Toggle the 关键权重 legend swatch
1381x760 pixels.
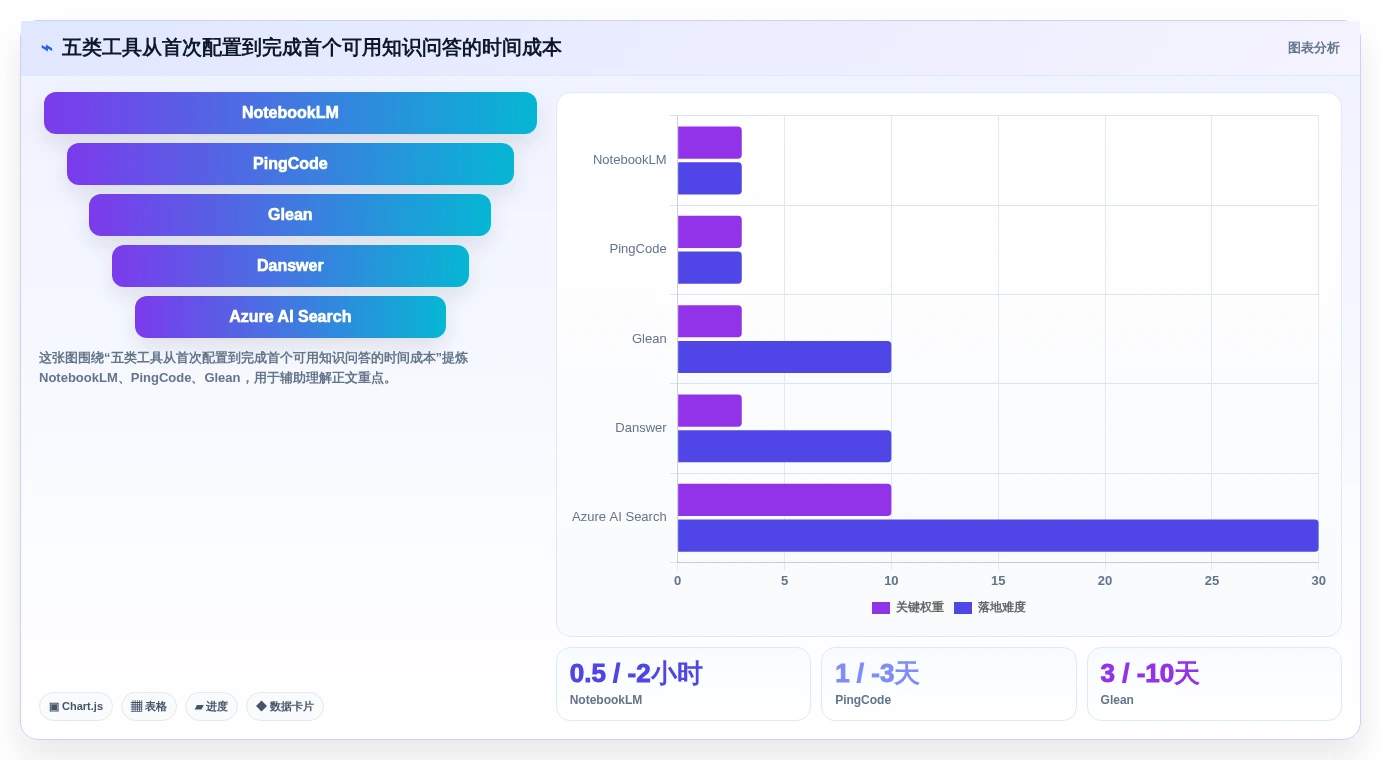click(881, 608)
